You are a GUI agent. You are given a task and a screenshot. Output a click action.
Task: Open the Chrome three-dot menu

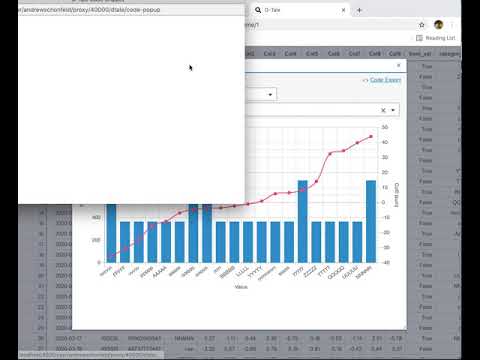click(452, 25)
